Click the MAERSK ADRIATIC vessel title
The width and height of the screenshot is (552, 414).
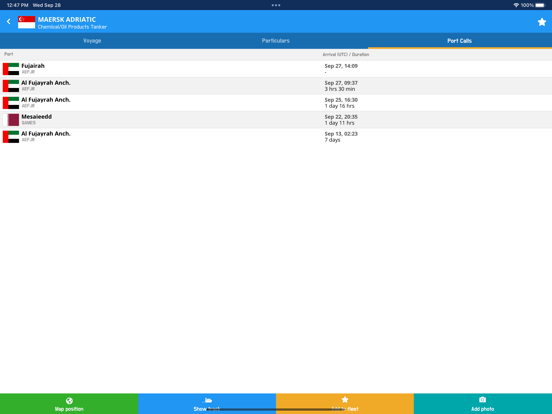(67, 20)
